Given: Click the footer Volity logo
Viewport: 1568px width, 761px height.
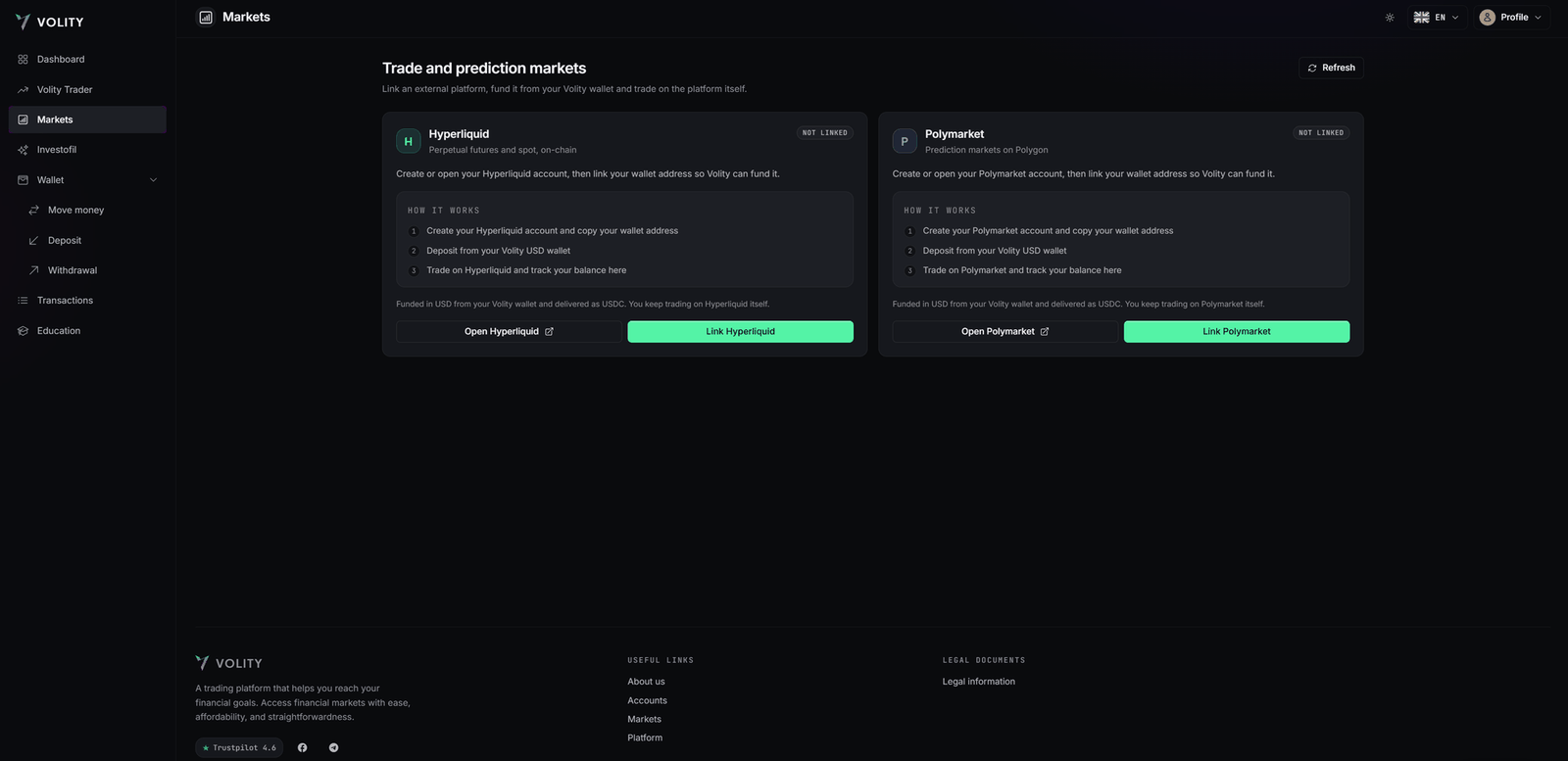Looking at the screenshot, I should click(x=228, y=663).
